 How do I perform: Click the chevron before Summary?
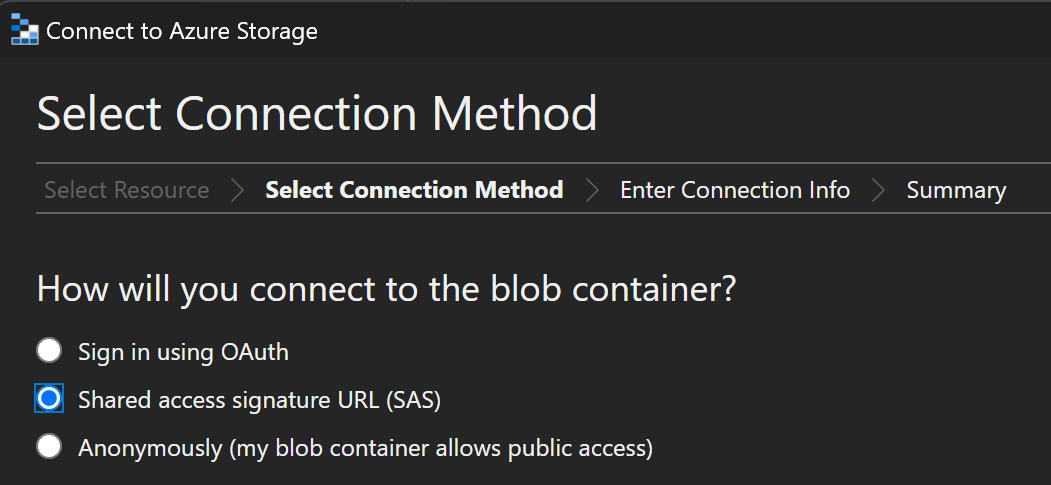pyautogui.click(x=878, y=190)
